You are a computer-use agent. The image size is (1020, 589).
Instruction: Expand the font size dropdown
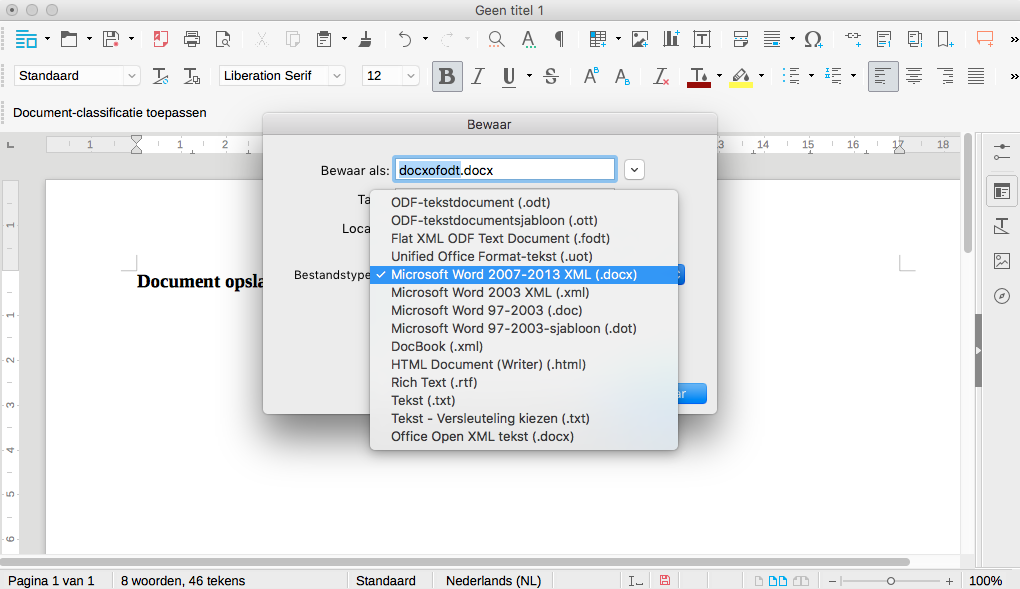[x=410, y=76]
